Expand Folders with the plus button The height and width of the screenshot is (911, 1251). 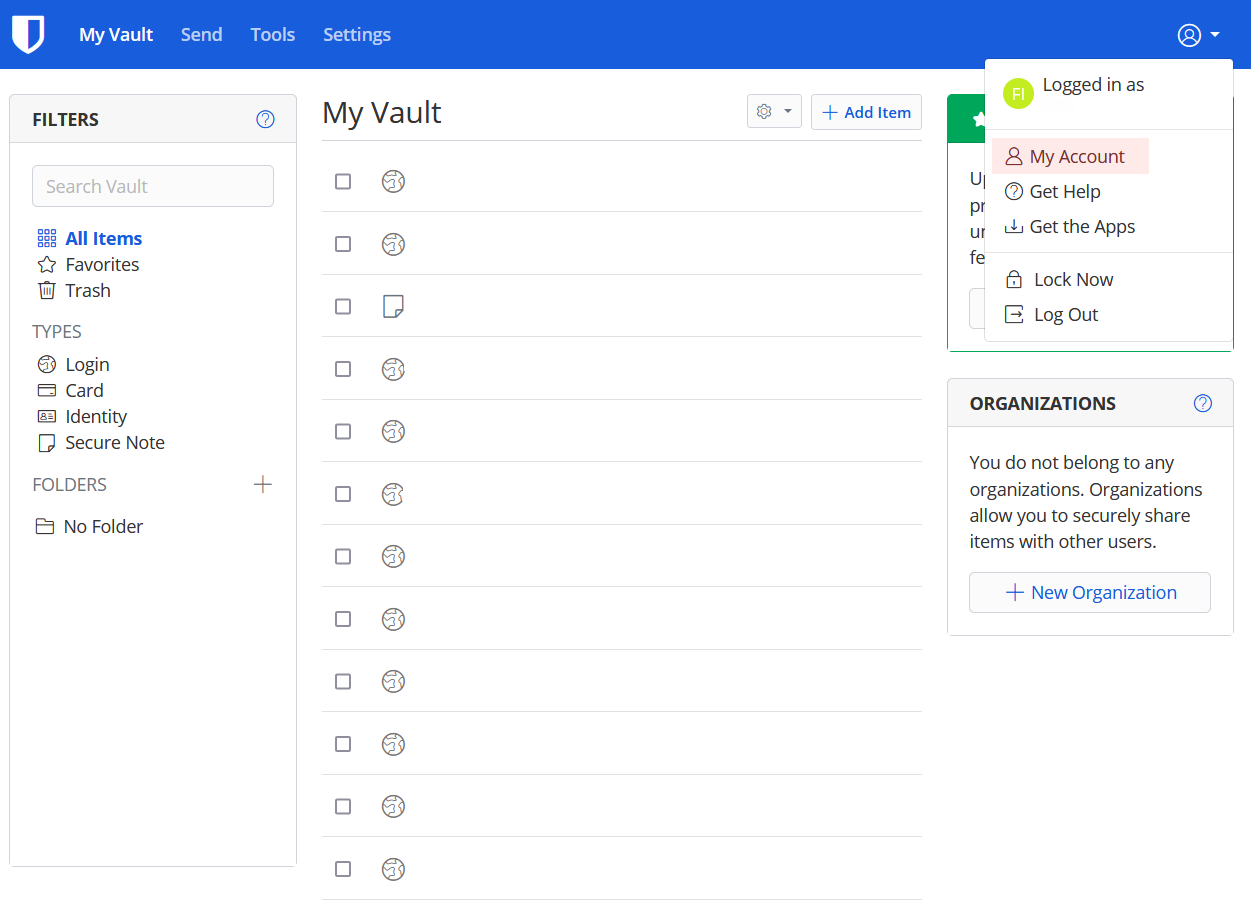pos(262,484)
